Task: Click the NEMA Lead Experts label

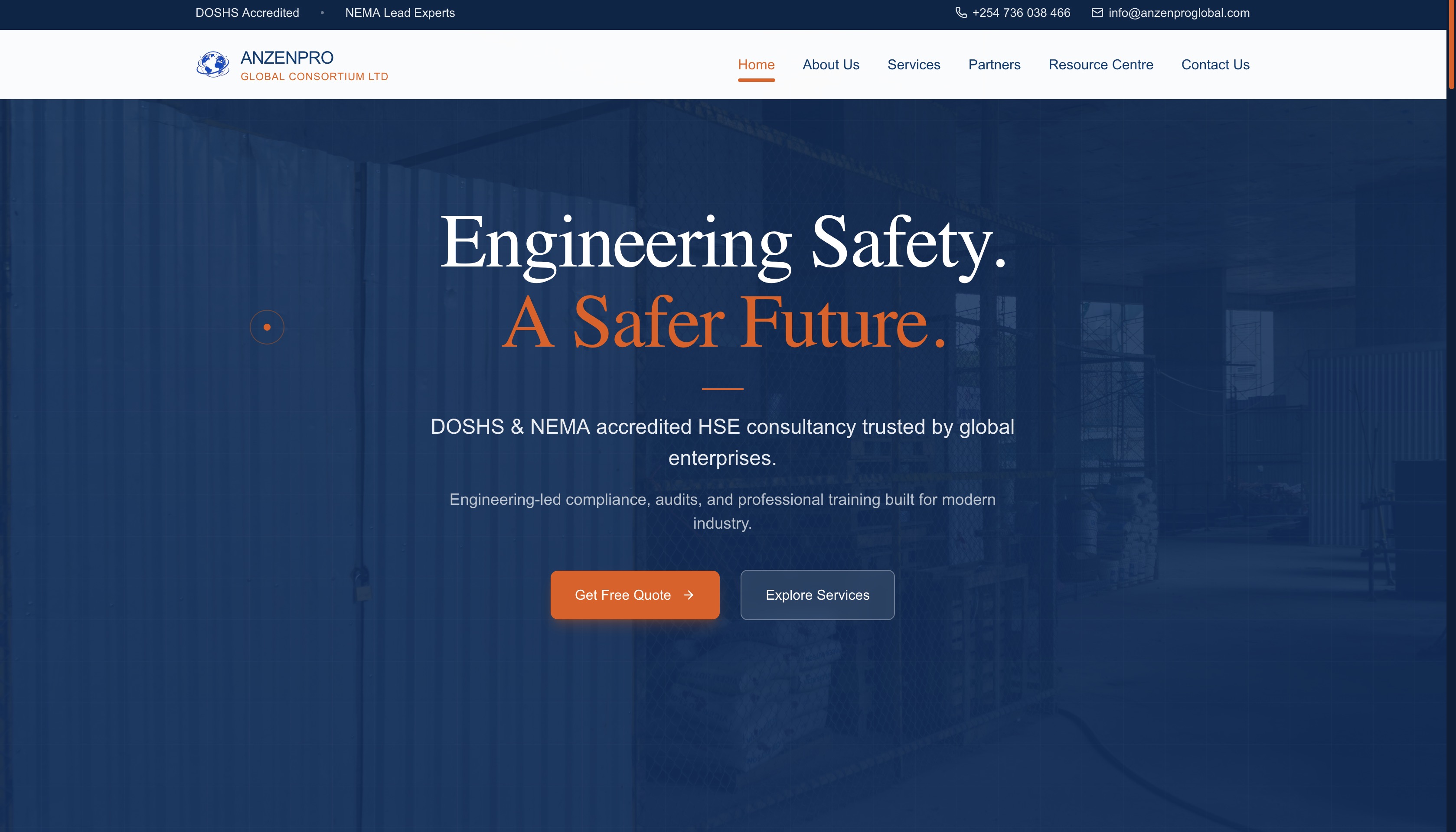Action: tap(400, 13)
